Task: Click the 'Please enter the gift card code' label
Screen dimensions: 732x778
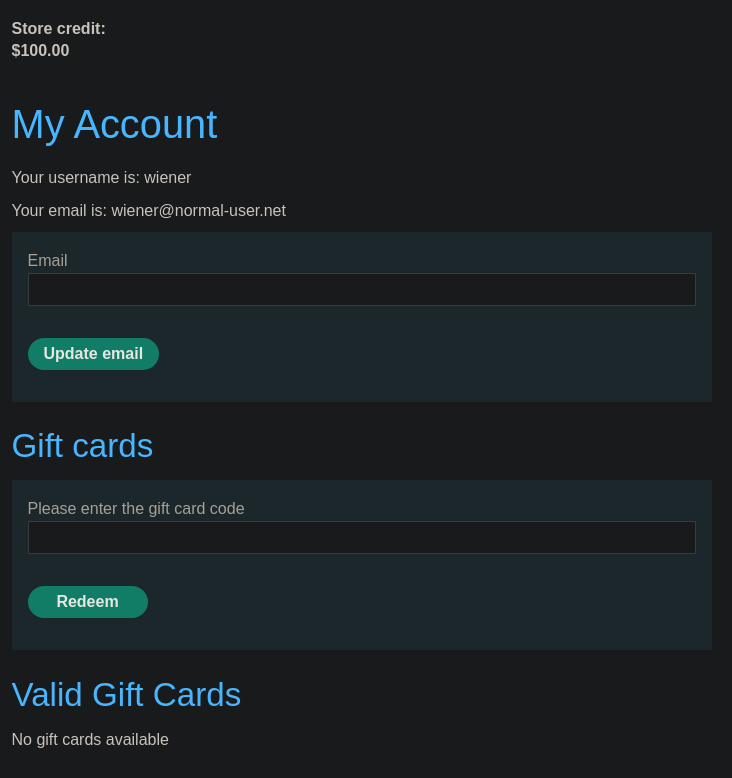Action: pyautogui.click(x=136, y=509)
